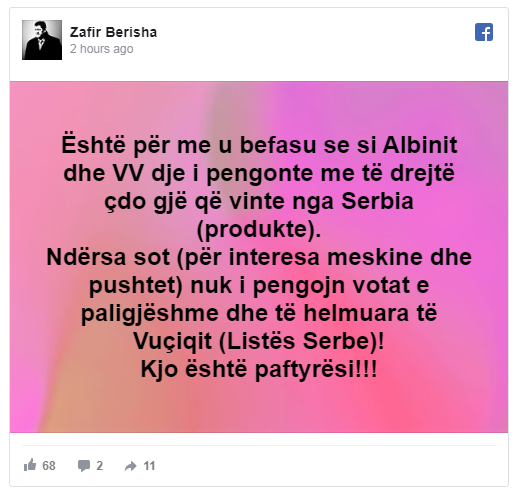Click the '(produkte).' line in the post
Image resolution: width=516 pixels, height=493 pixels.
(259, 230)
